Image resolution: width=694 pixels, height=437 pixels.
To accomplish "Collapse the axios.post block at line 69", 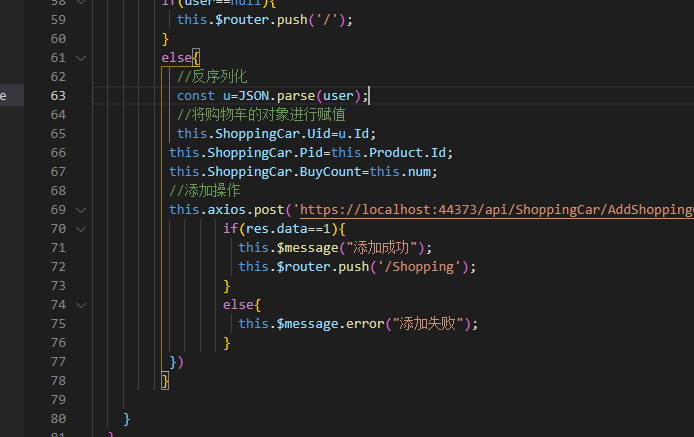I will pyautogui.click(x=81, y=210).
